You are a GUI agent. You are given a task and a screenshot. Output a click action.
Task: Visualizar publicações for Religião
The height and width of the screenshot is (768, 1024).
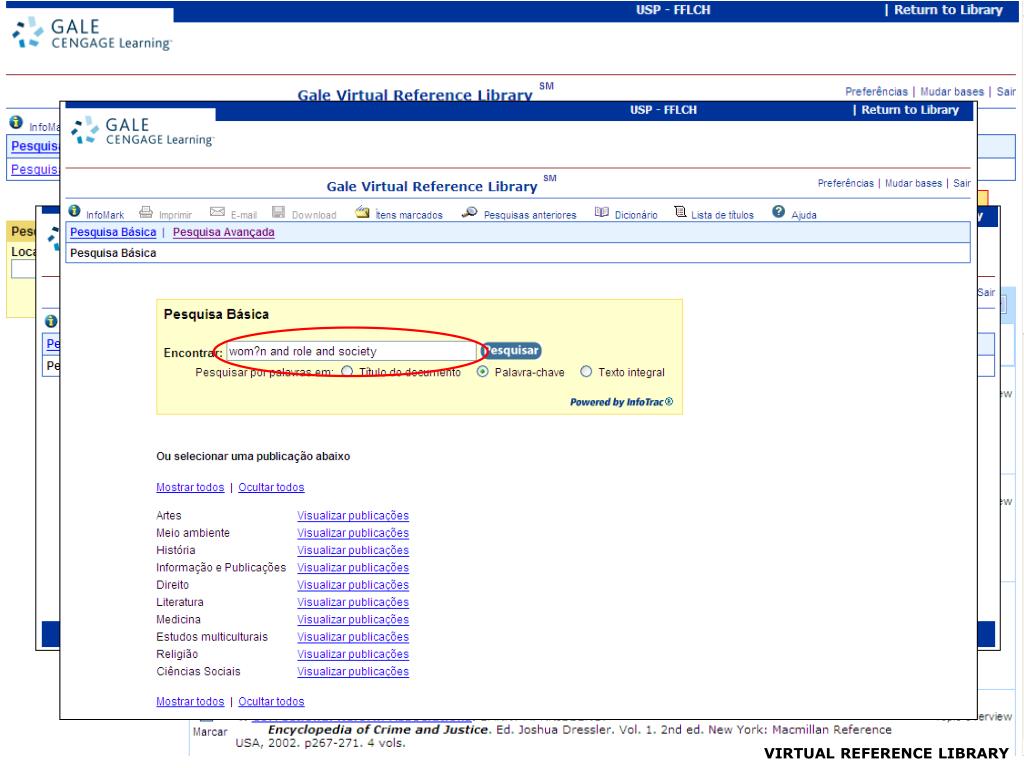pos(353,654)
